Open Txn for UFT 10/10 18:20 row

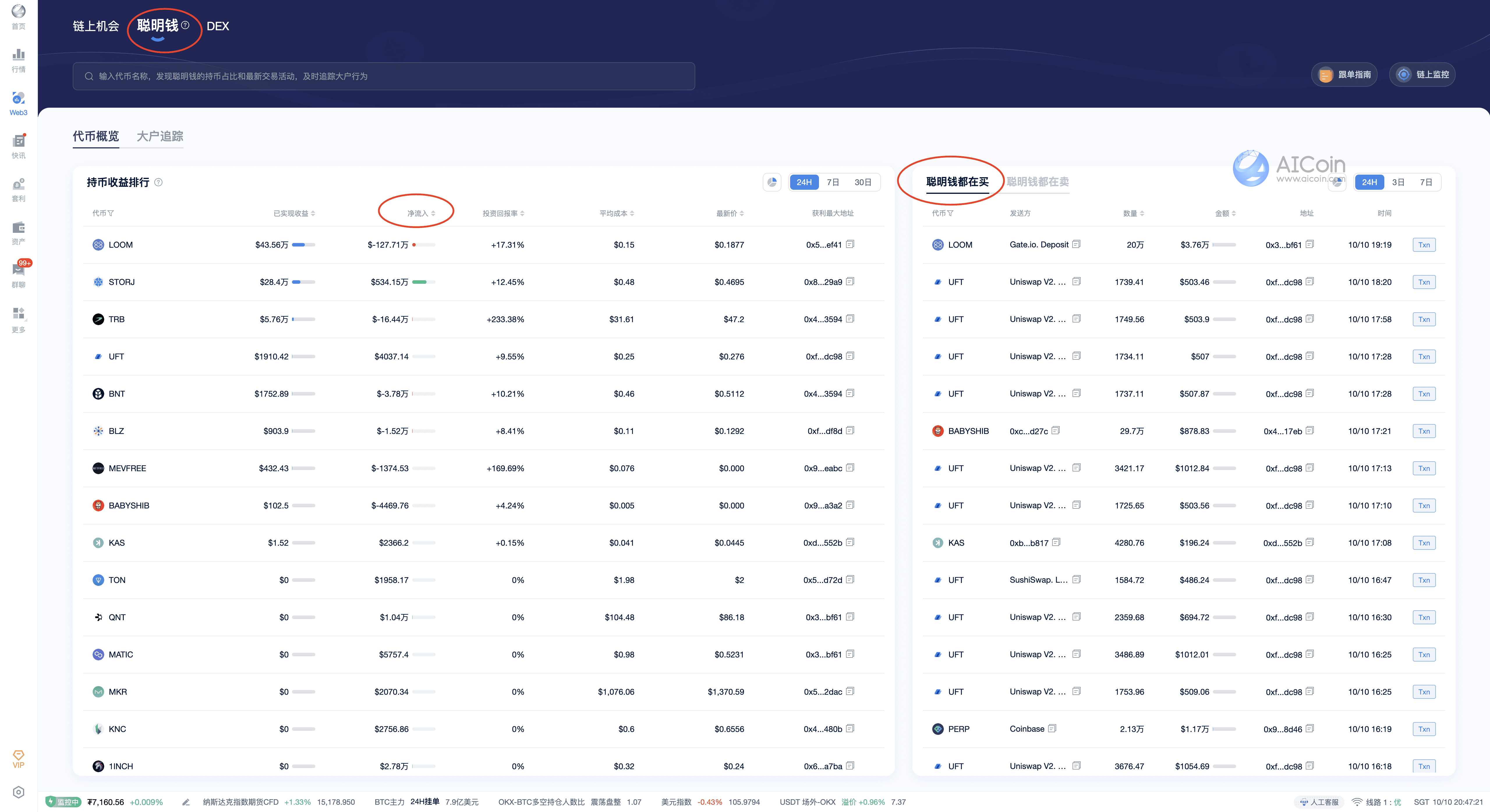[1424, 282]
